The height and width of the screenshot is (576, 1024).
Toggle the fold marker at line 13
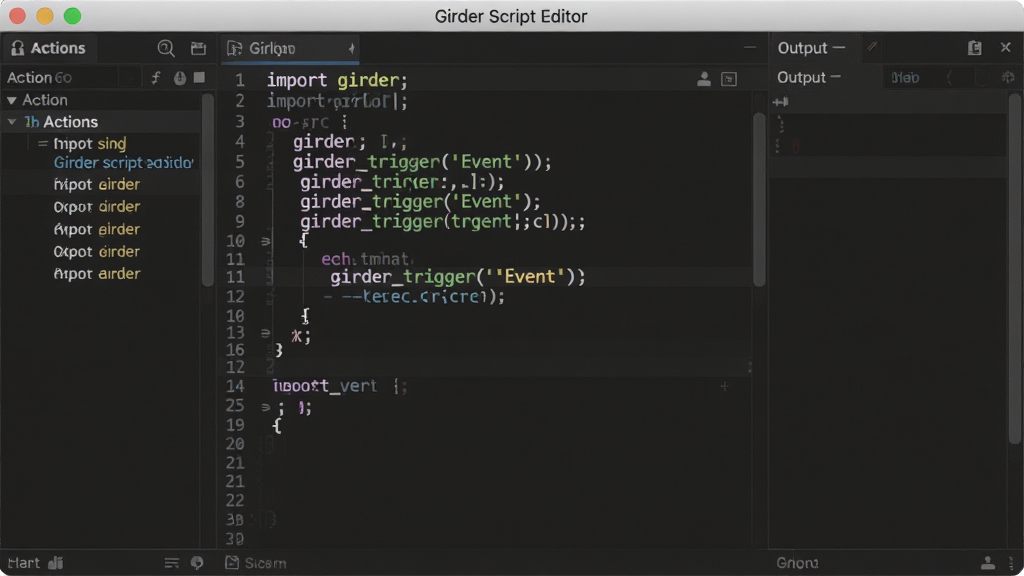pyautogui.click(x=265, y=332)
